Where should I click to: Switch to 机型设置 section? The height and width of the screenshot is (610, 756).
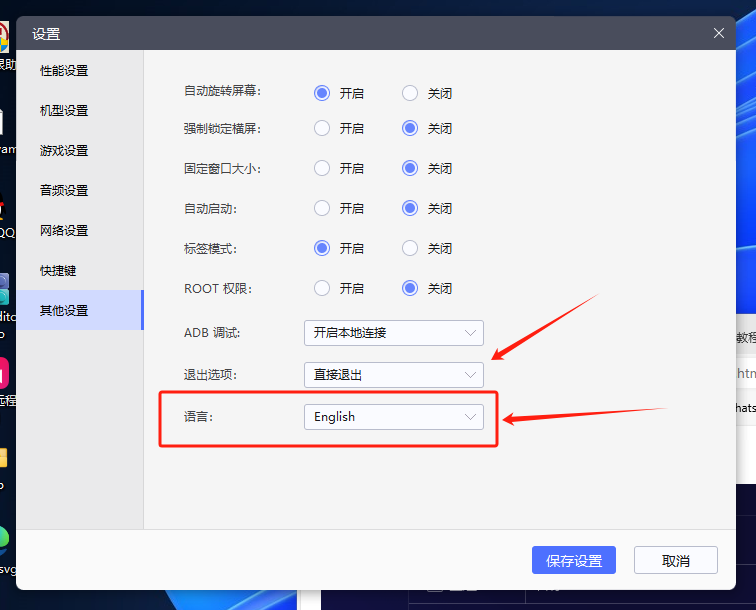80,111
